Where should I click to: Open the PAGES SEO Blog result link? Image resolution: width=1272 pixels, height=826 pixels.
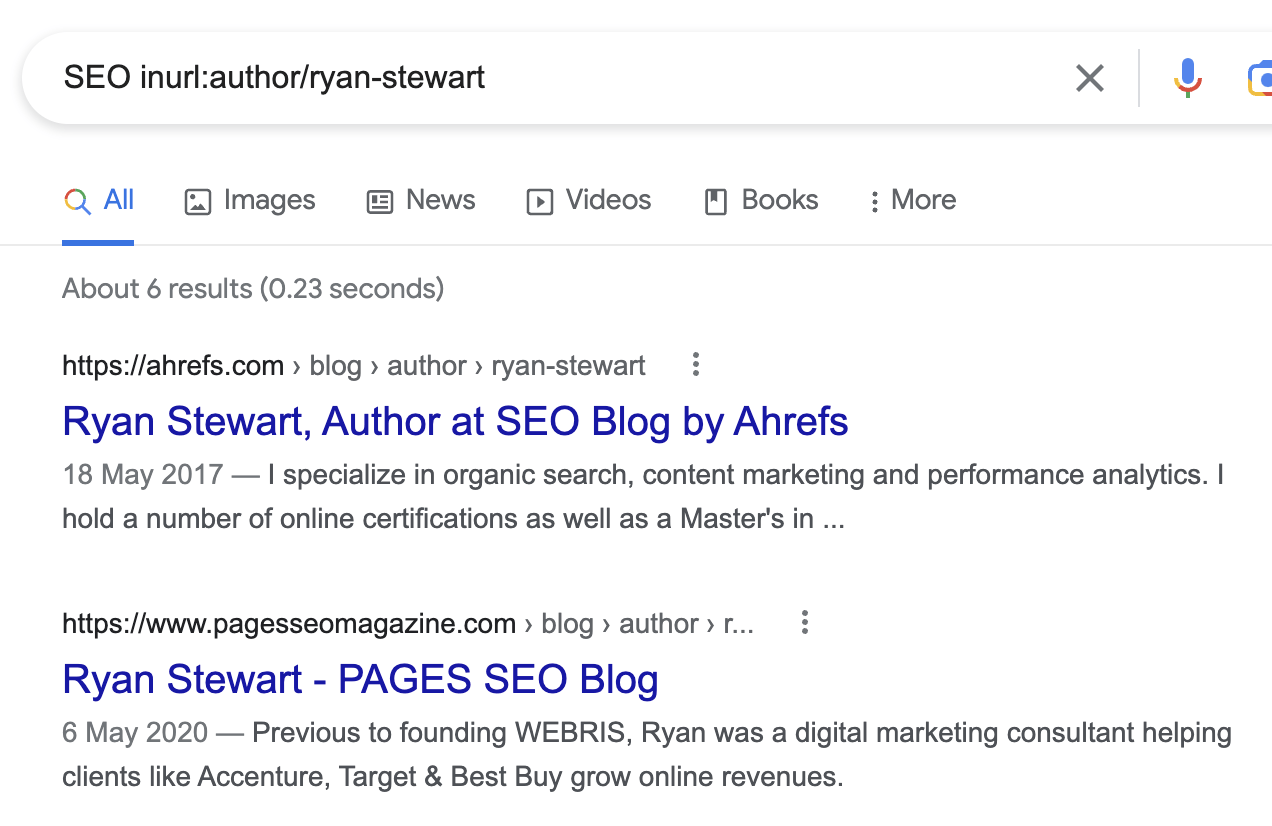coord(360,679)
